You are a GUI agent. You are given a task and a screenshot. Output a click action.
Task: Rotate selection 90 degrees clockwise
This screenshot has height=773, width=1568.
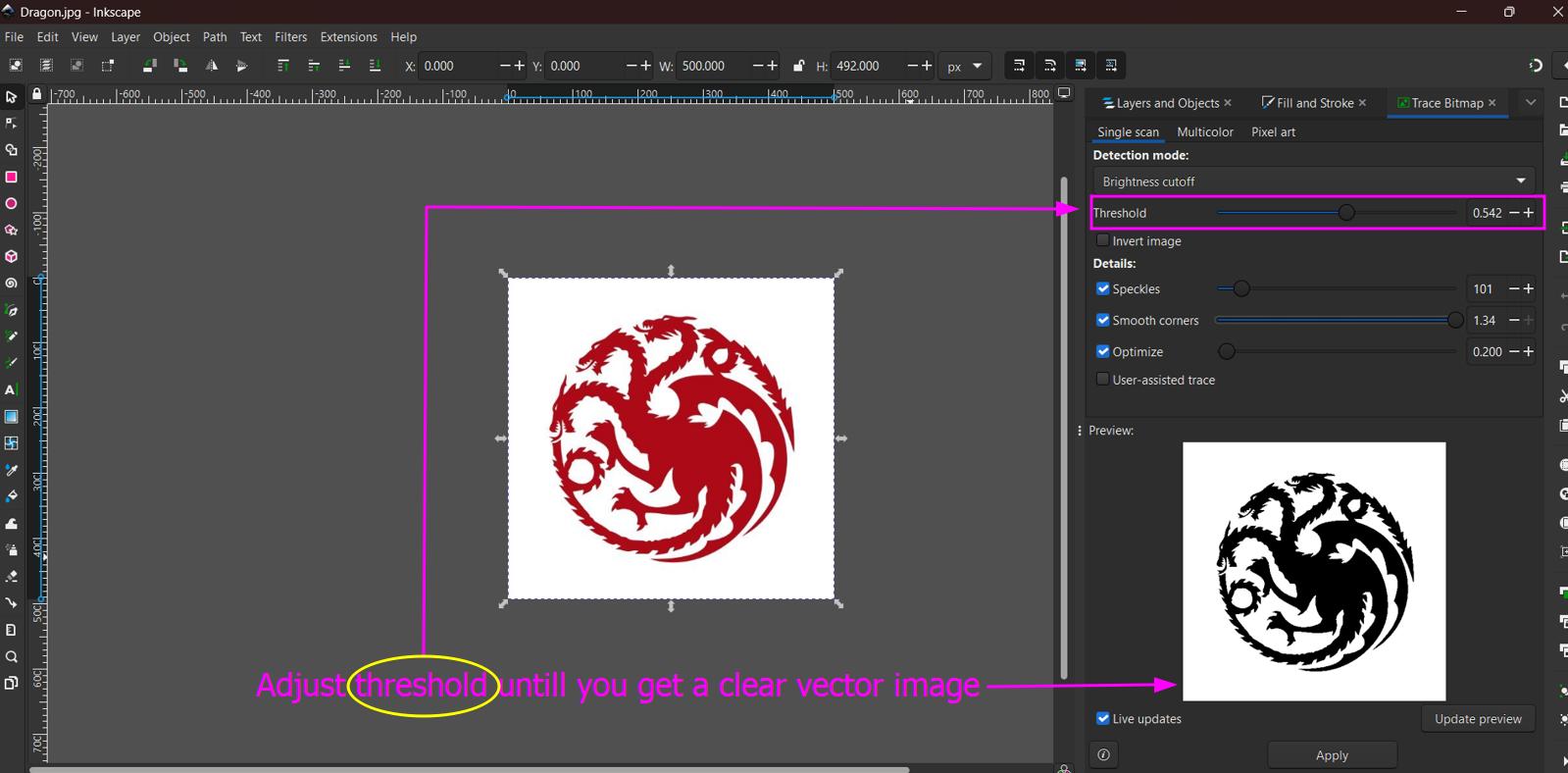coord(180,66)
